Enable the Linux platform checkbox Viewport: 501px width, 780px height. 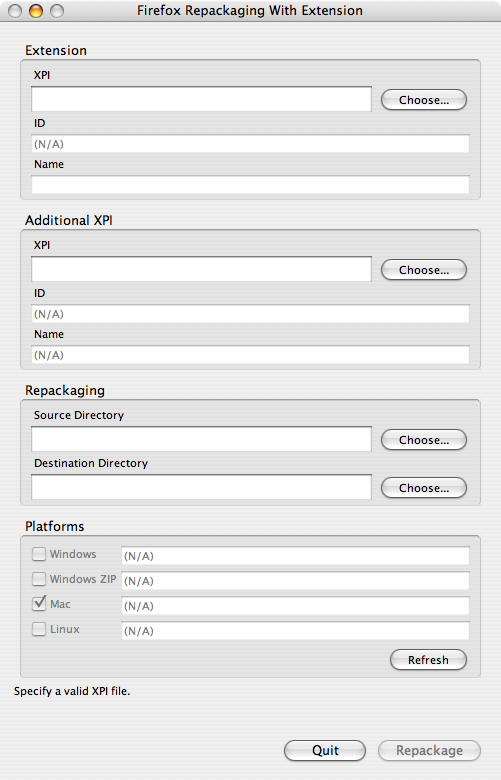coord(39,629)
